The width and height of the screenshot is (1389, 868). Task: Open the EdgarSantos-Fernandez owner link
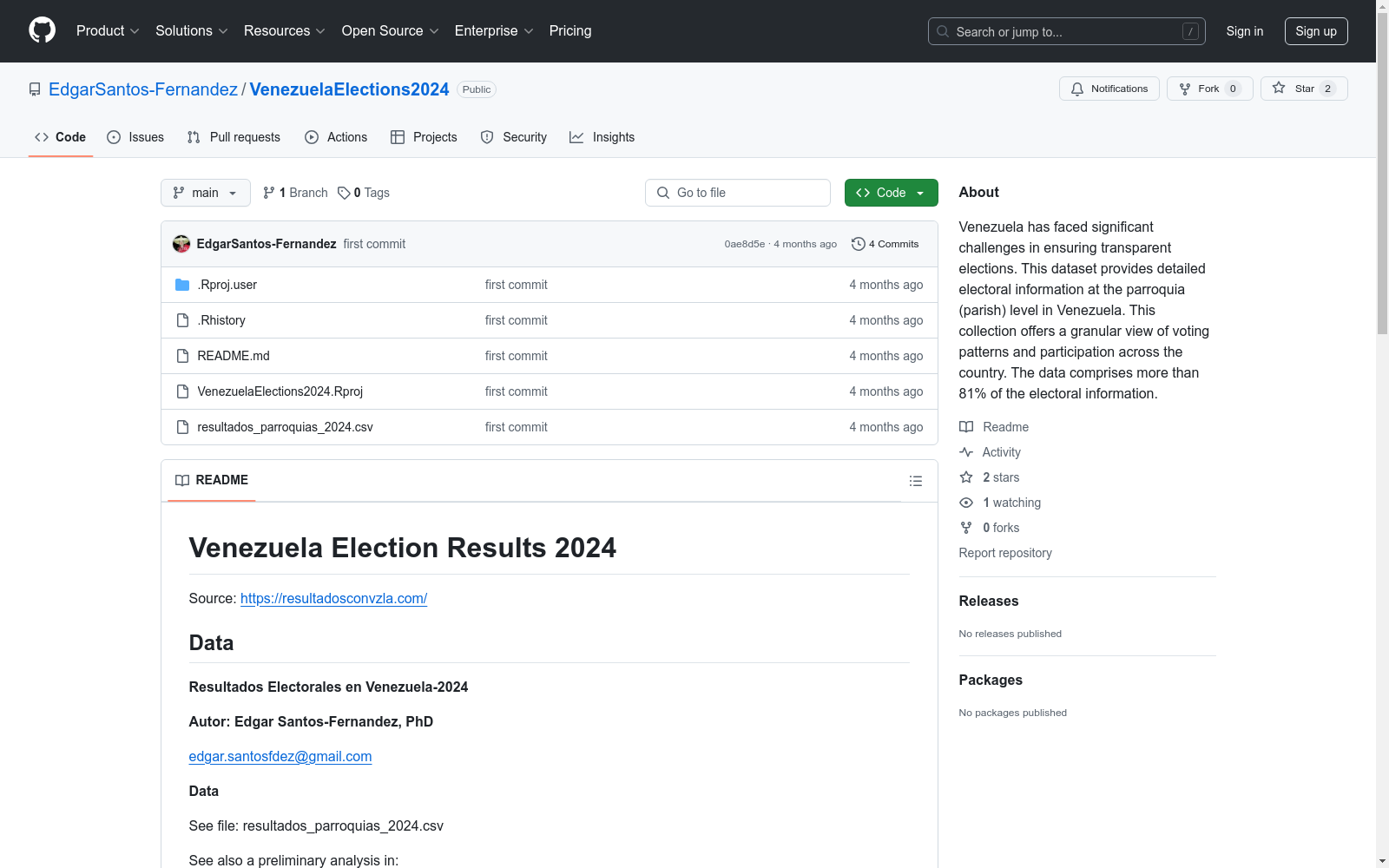143,89
